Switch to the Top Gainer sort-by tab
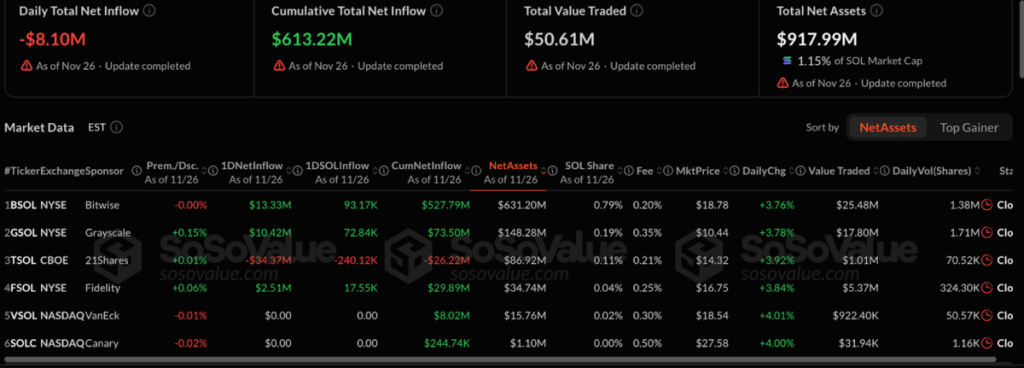Screen dimensions: 1024x368 point(969,127)
